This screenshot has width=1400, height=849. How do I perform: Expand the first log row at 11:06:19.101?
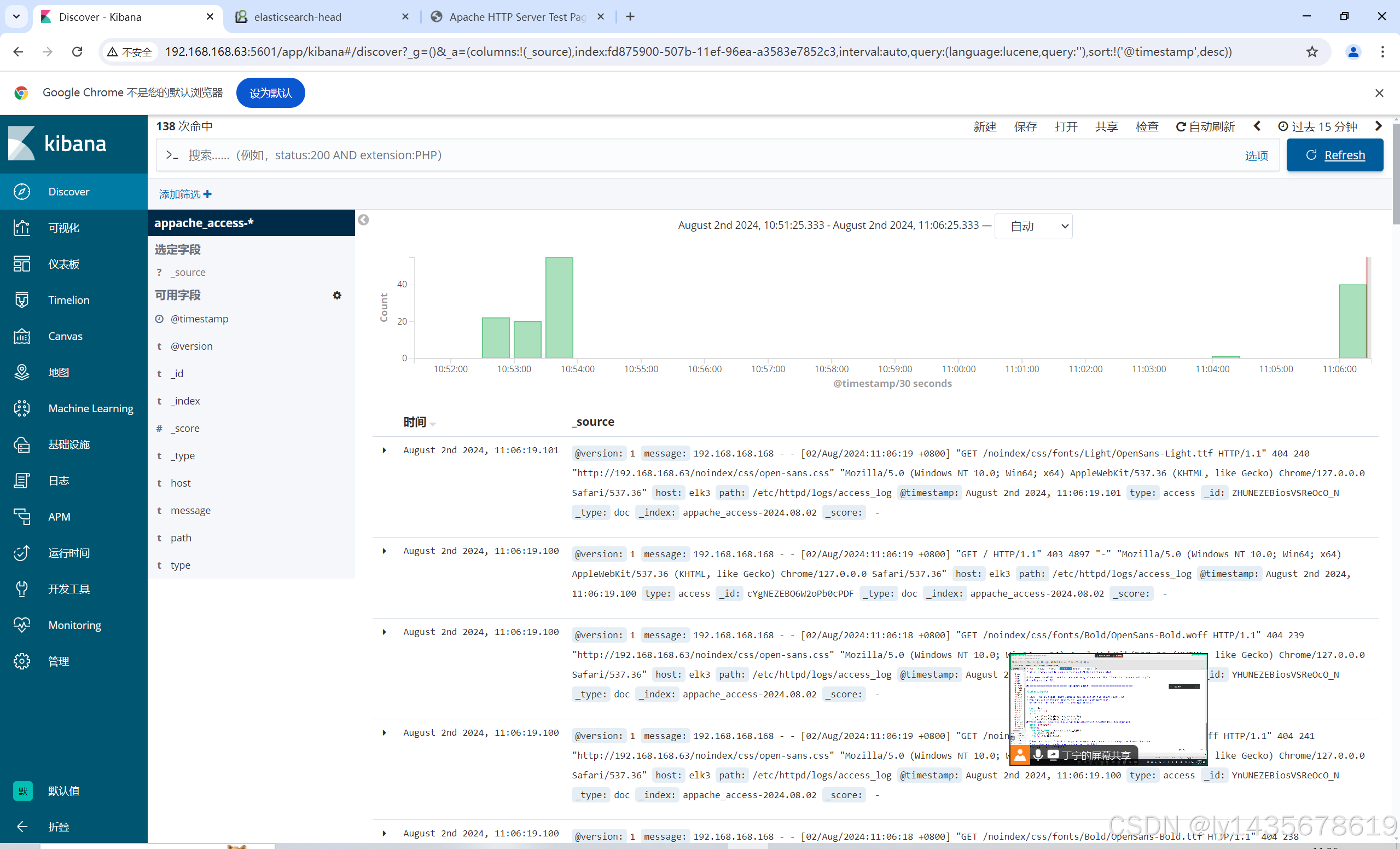click(x=384, y=451)
